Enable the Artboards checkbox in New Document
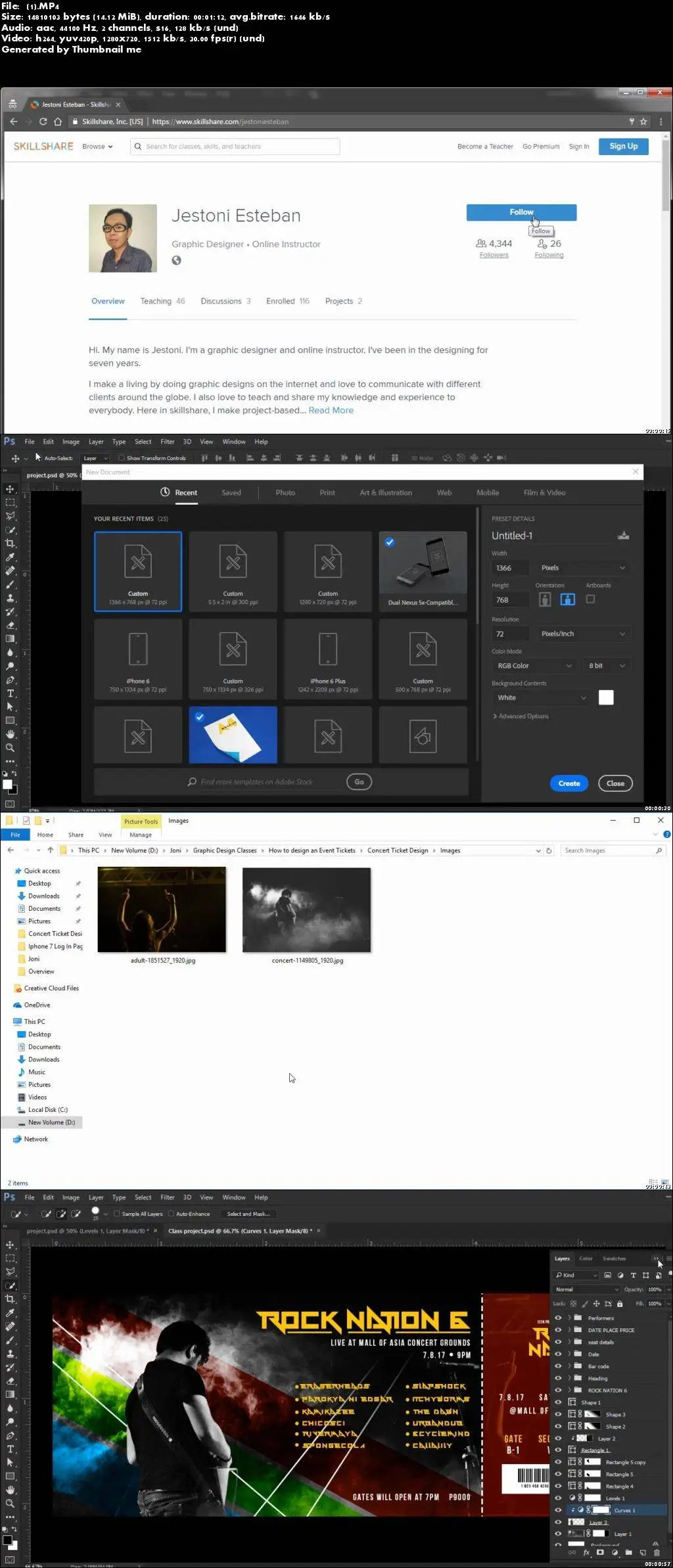Viewport: 673px width, 1568px height. point(590,599)
